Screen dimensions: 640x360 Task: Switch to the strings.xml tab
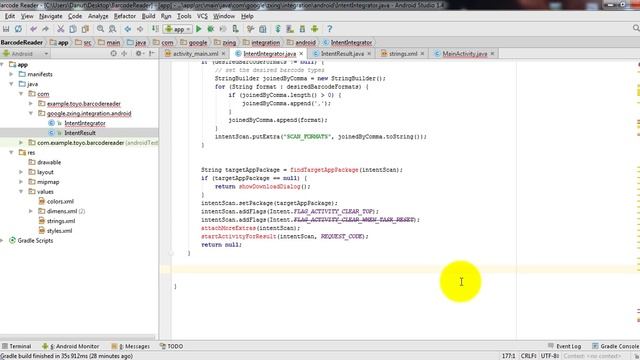coord(403,53)
